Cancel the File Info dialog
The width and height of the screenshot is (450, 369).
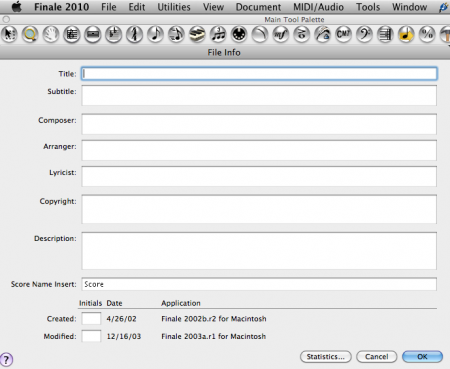(377, 357)
